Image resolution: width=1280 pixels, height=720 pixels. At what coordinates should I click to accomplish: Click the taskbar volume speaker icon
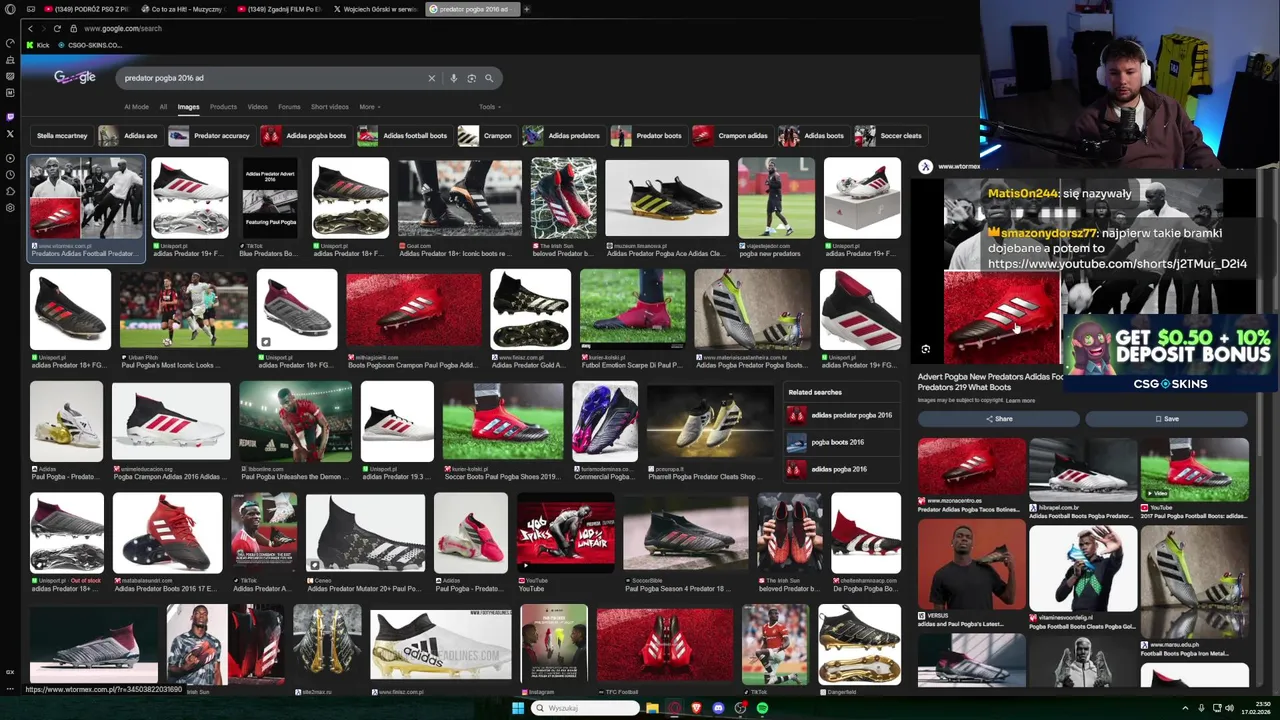click(1229, 708)
